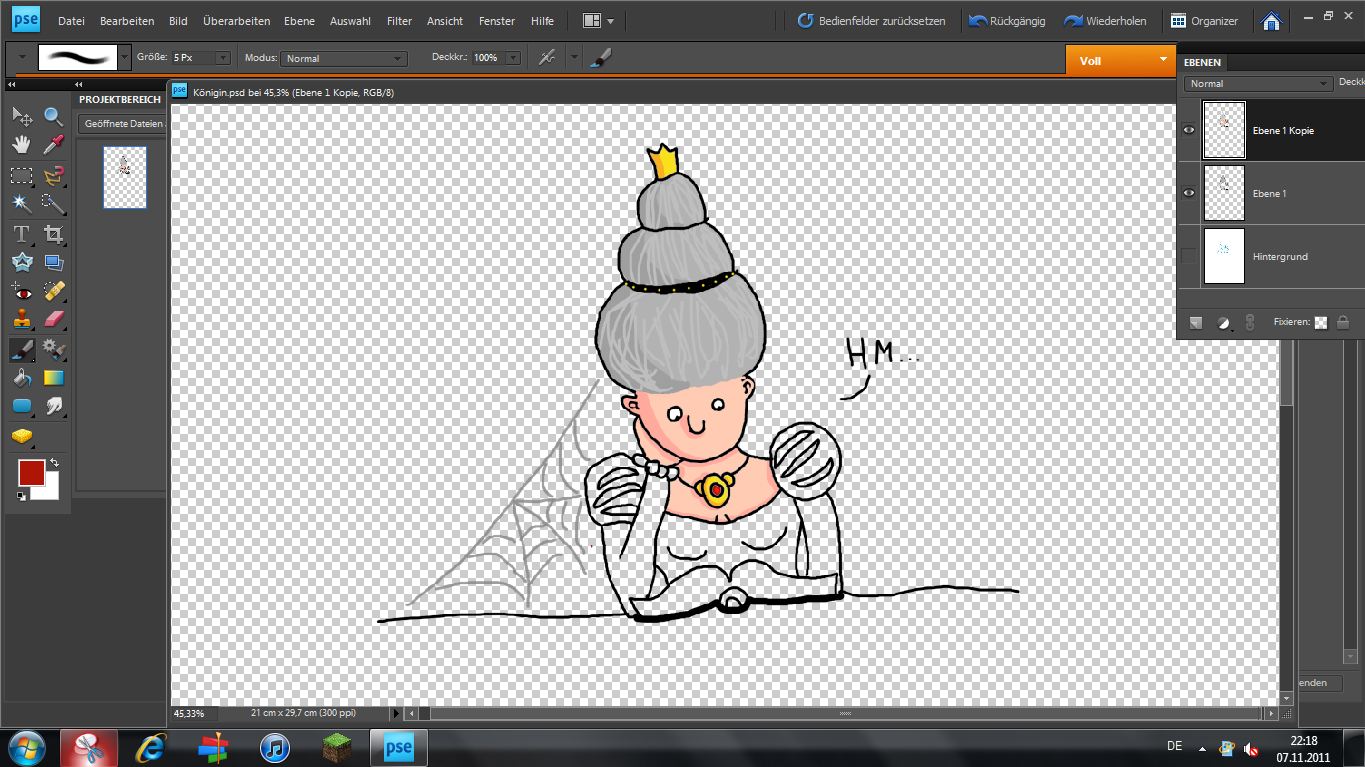The image size is (1365, 767).
Task: Select the Paint Bucket tool
Action: click(x=21, y=378)
